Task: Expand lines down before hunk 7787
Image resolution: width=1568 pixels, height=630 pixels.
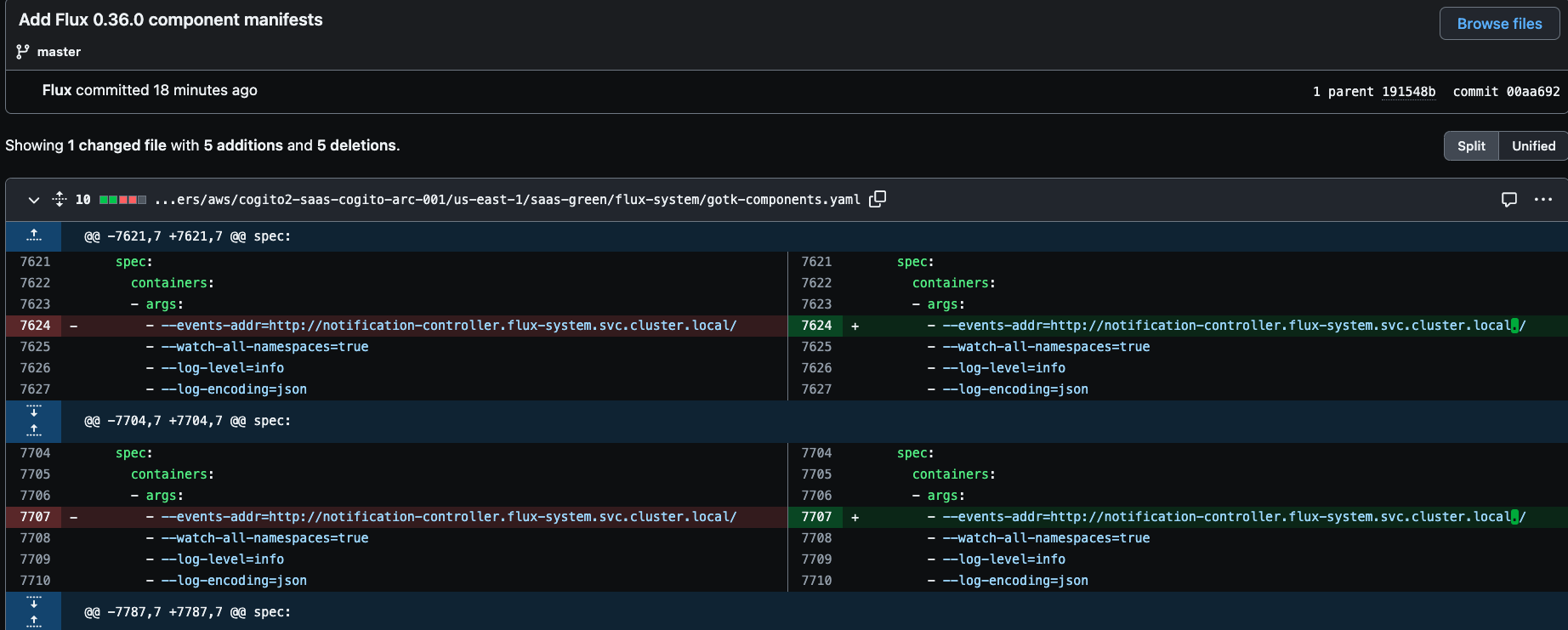Action: pos(34,602)
